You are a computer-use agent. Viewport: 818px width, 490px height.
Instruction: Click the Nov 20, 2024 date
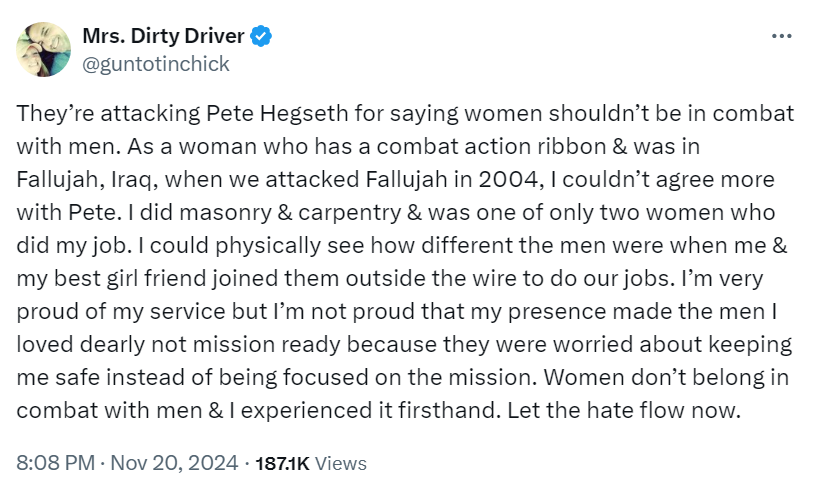[173, 463]
